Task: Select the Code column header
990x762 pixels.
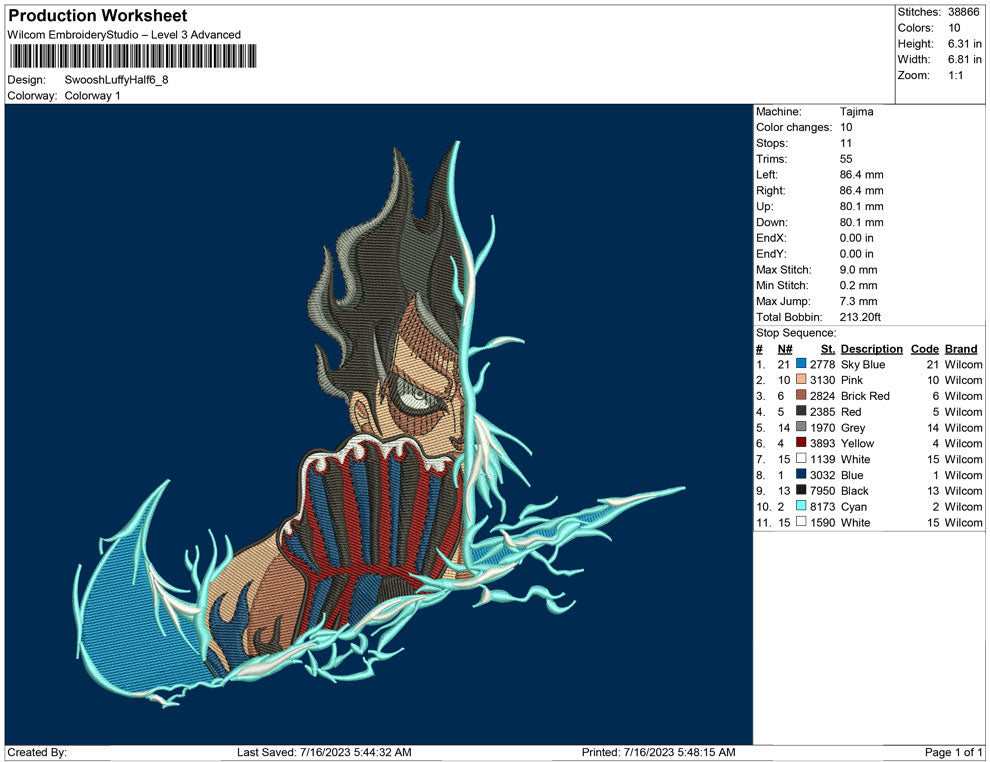Action: tap(924, 349)
